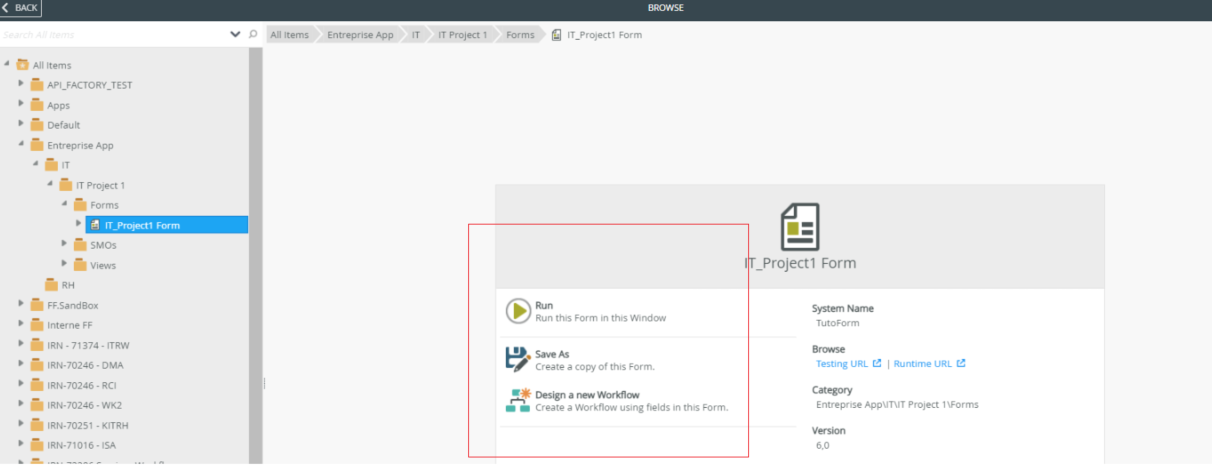
Task: Click the large IT_Project1 Form document icon
Action: pyautogui.click(x=799, y=227)
